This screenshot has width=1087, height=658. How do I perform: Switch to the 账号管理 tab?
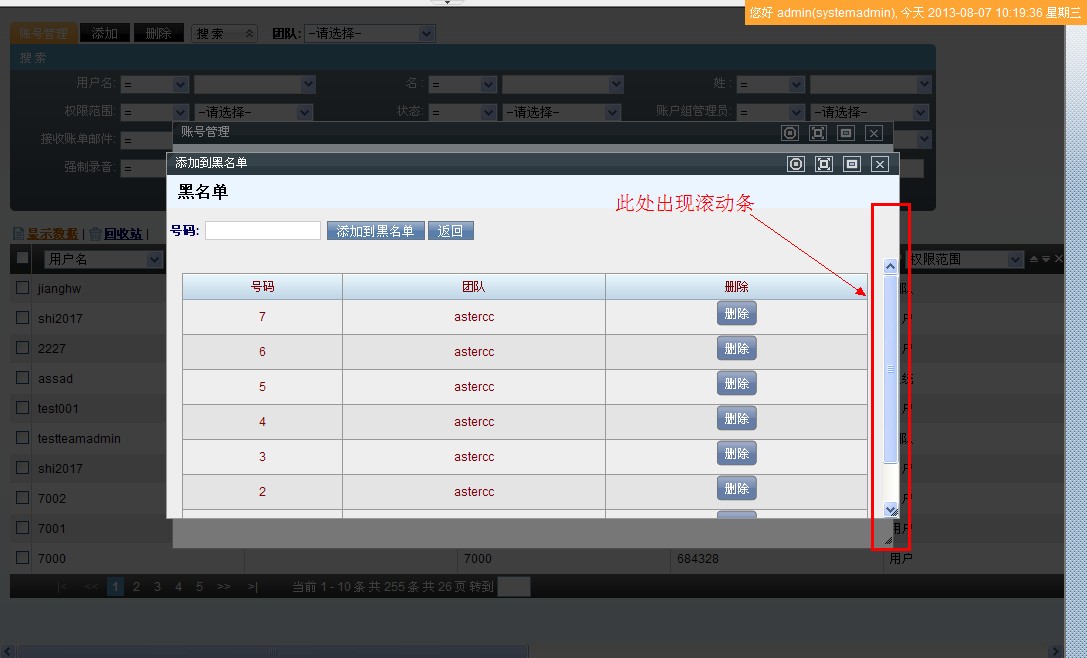coord(43,34)
